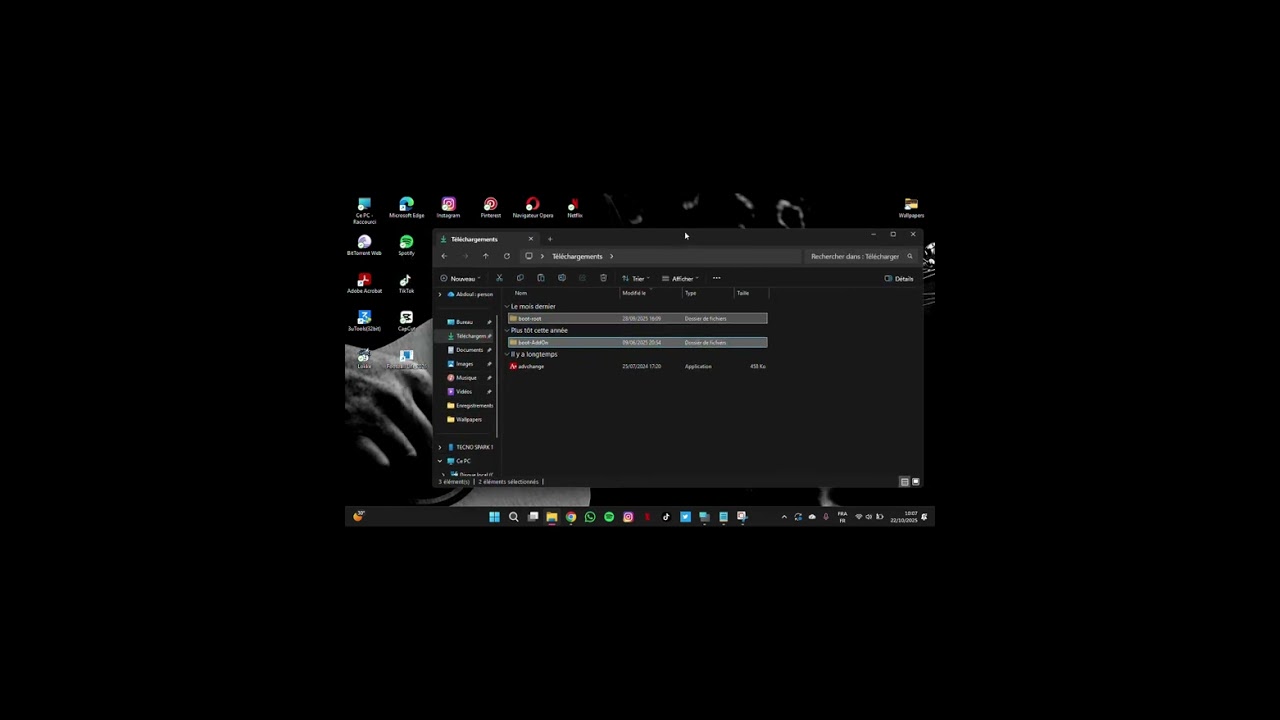1280x720 pixels.
Task: Open Adobe Acrobat desktop shortcut
Action: coord(364,284)
